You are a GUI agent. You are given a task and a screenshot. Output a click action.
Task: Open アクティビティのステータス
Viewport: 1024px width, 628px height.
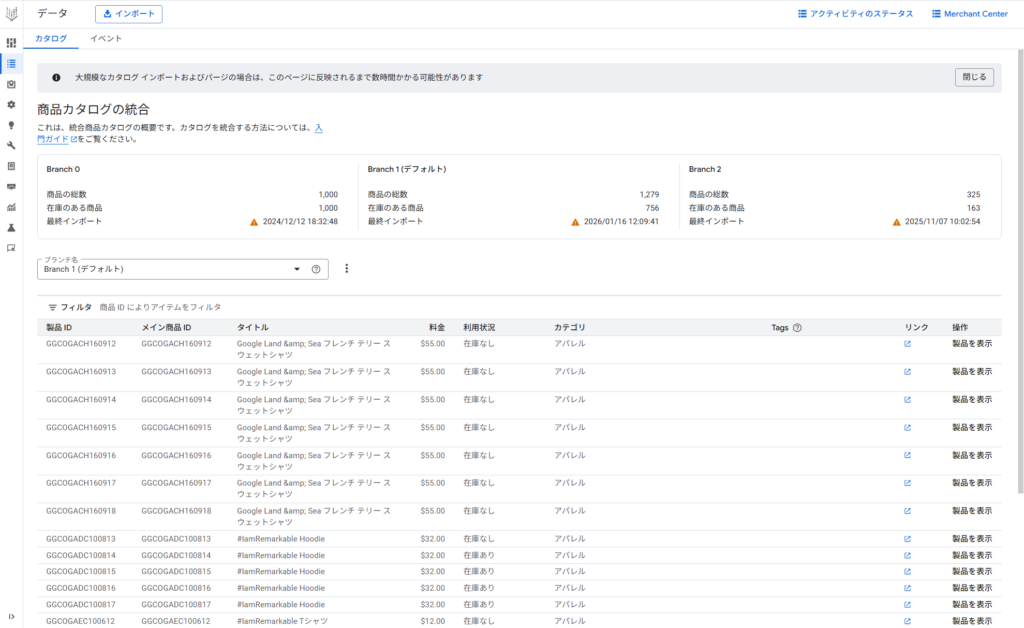pyautogui.click(x=856, y=14)
